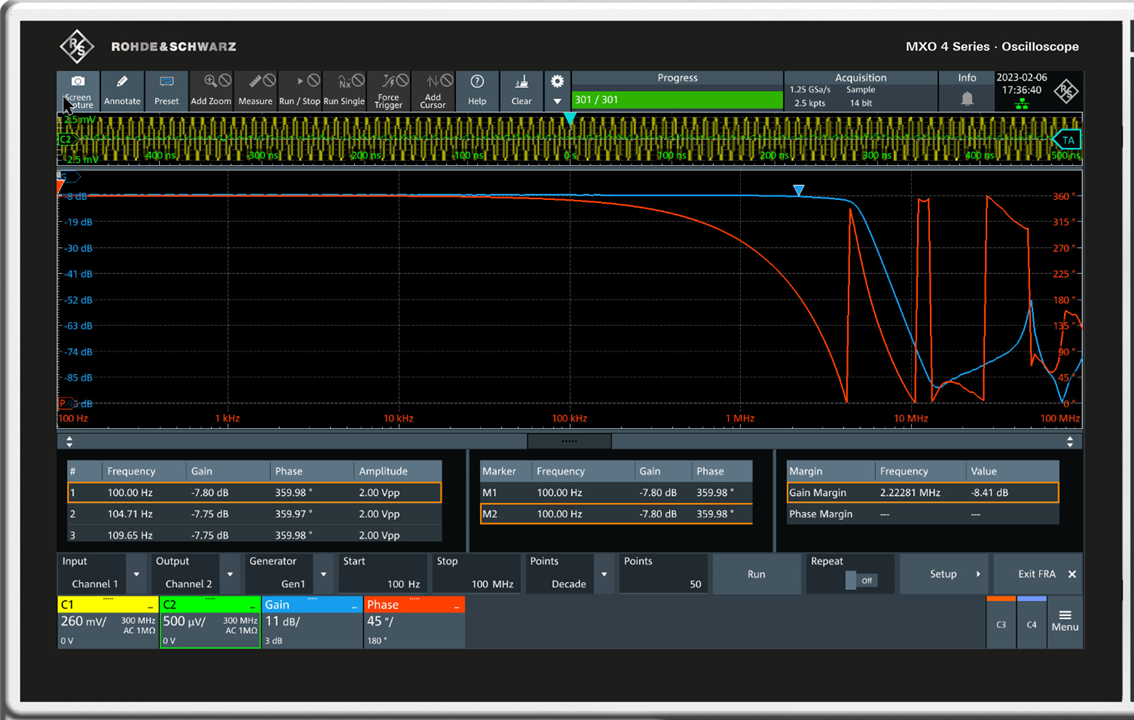Toggle the Repeat switch
Image resolution: width=1134 pixels, height=720 pixels.
click(x=859, y=580)
